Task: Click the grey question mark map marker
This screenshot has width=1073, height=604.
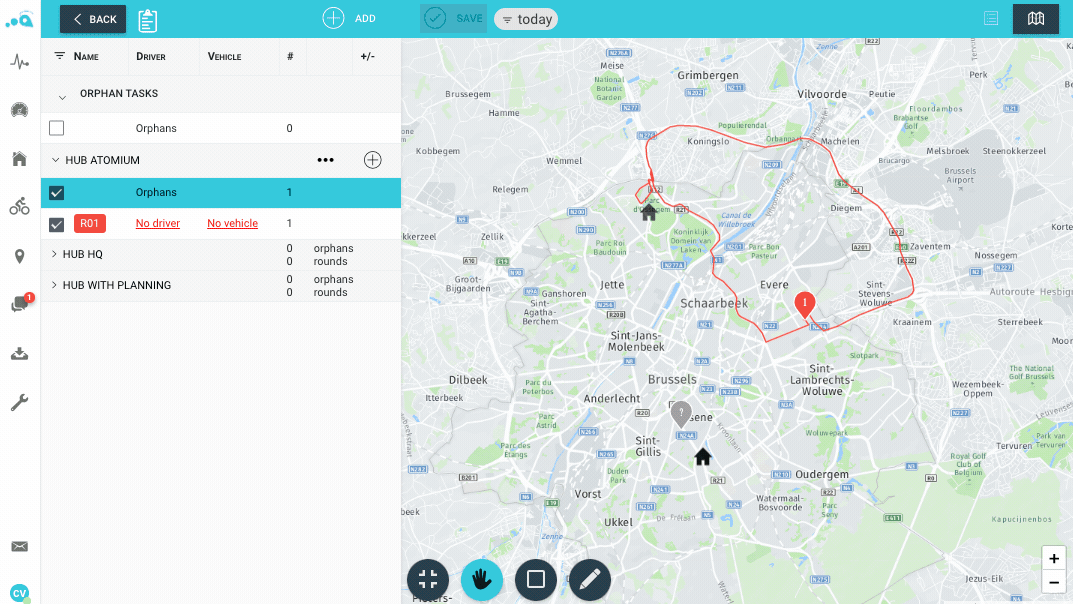Action: [681, 413]
